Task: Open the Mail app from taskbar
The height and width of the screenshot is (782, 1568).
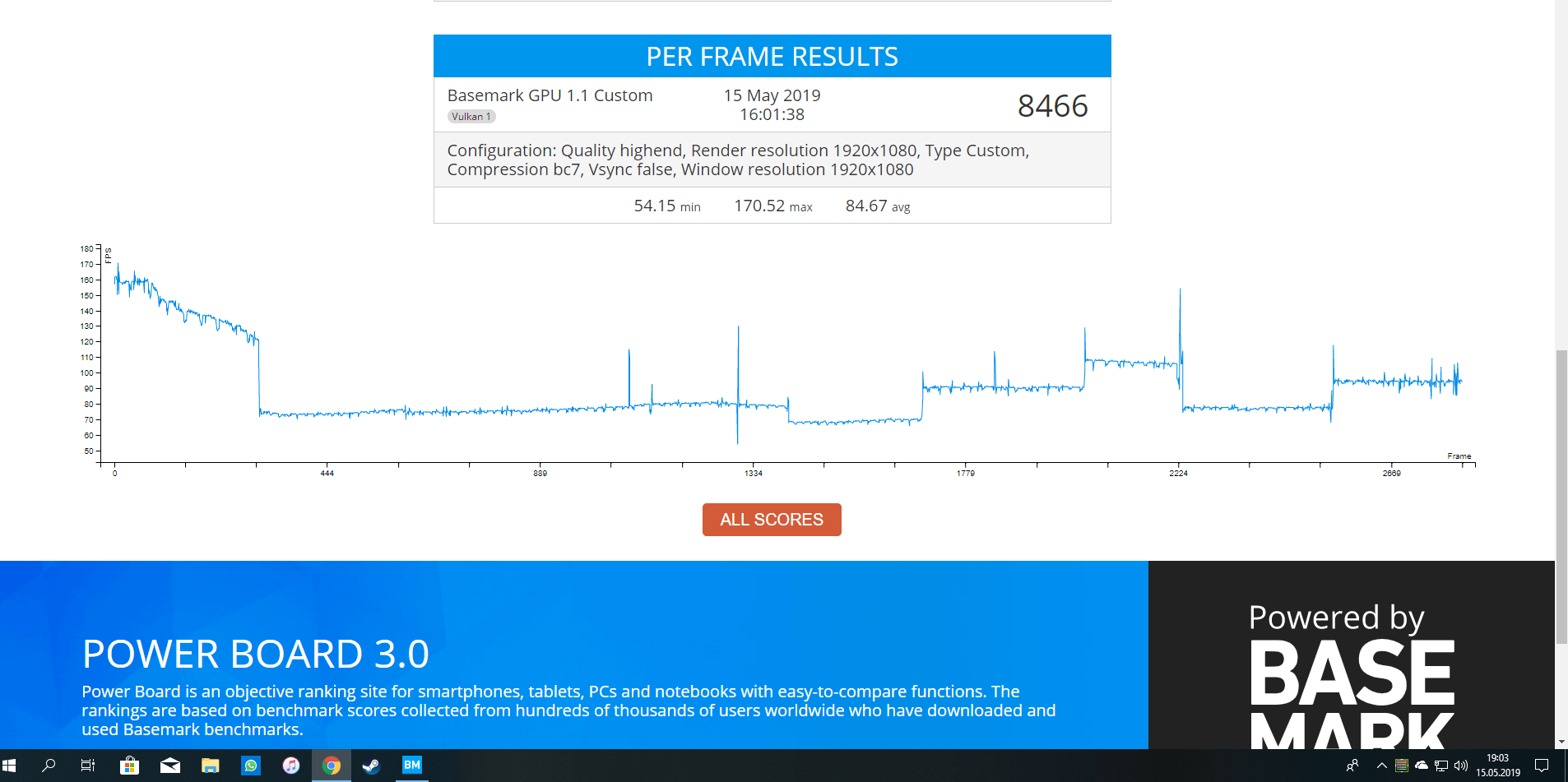Action: pos(170,766)
